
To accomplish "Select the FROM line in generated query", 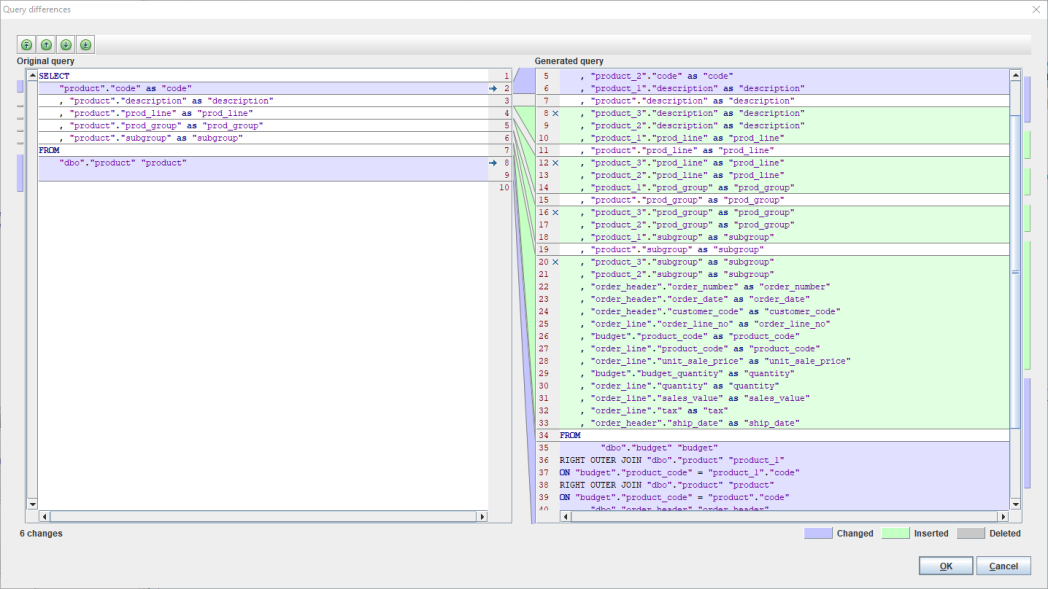I will 570,436.
